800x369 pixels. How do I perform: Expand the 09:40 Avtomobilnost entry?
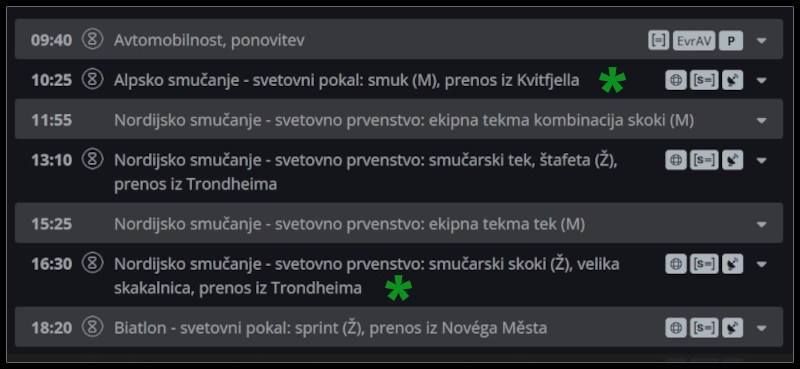[761, 40]
